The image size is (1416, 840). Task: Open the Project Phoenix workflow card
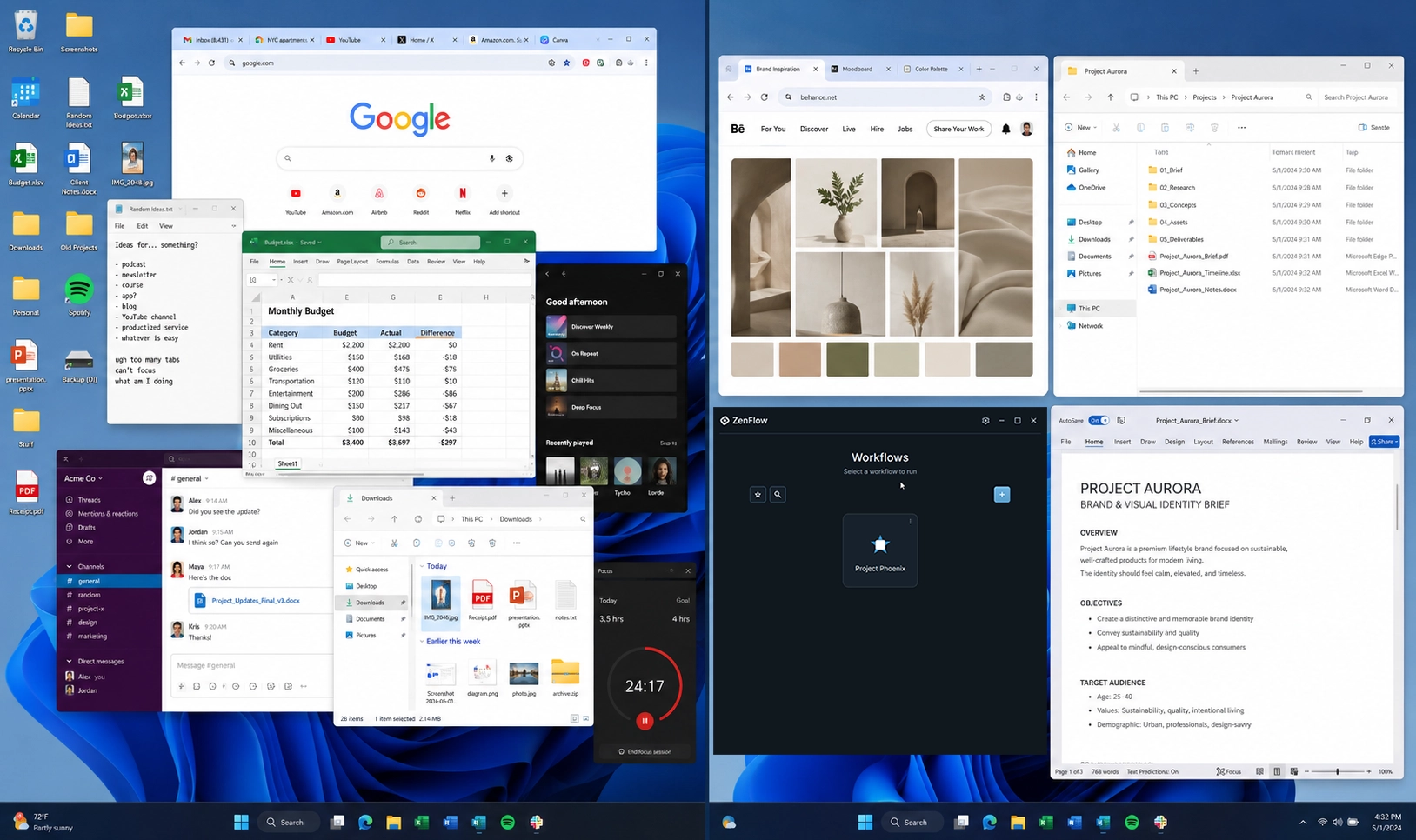pos(880,550)
